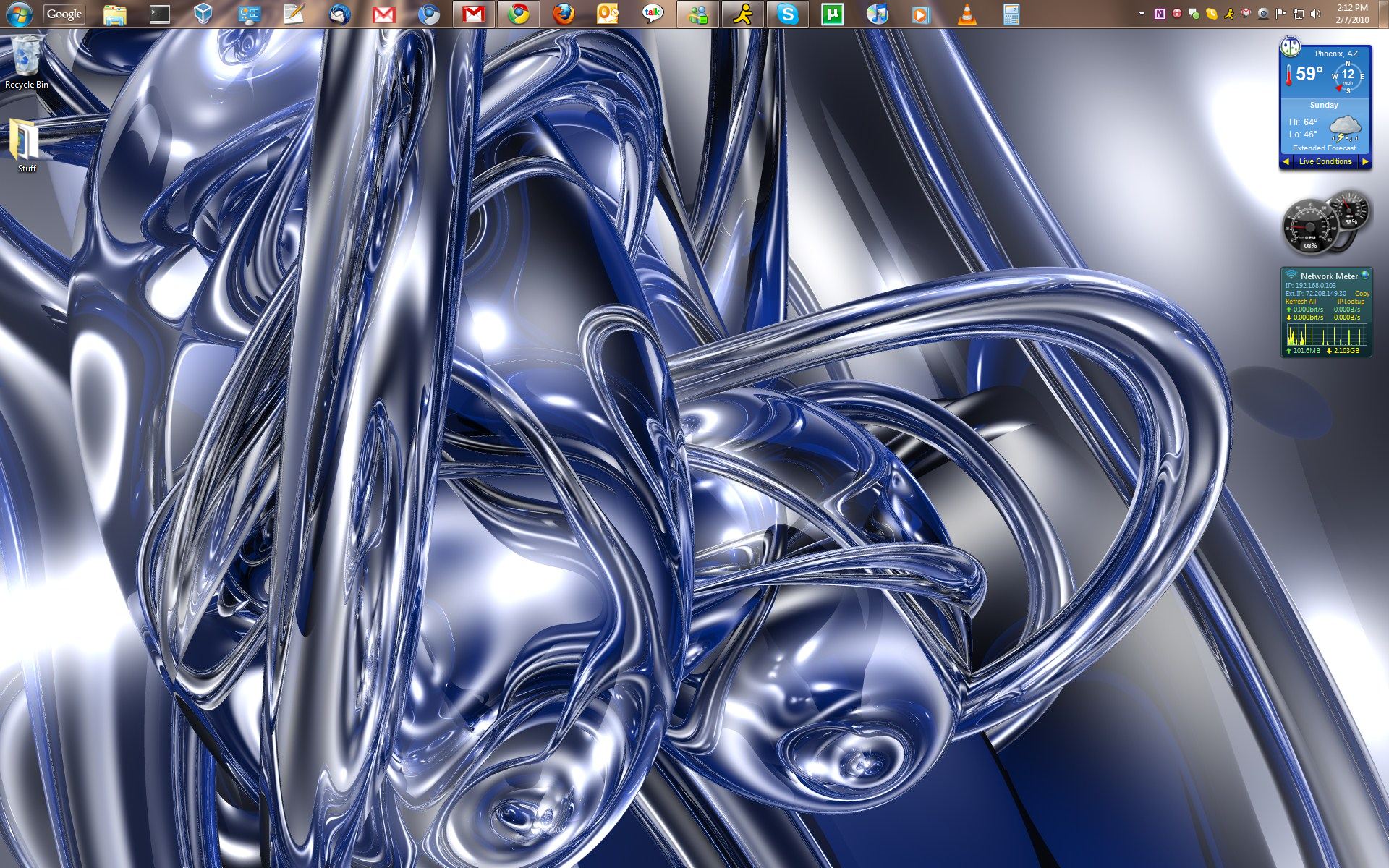Open Windows Explorer from the taskbar
Image resolution: width=1389 pixels, height=868 pixels.
pos(114,14)
